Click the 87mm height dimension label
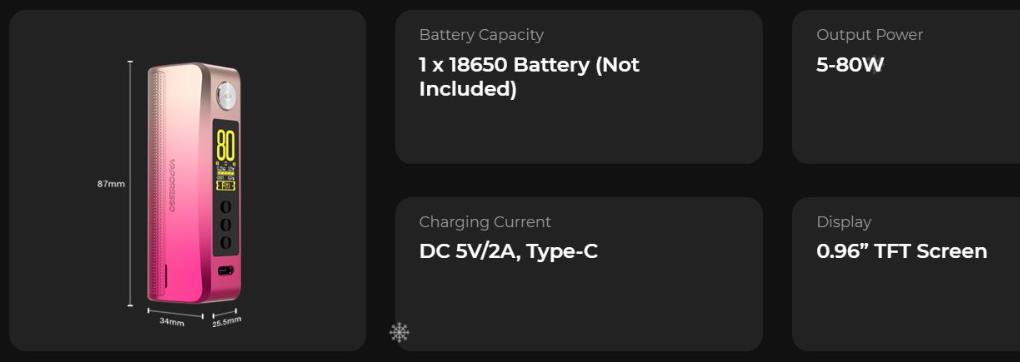The width and height of the screenshot is (1020, 362). tap(111, 184)
